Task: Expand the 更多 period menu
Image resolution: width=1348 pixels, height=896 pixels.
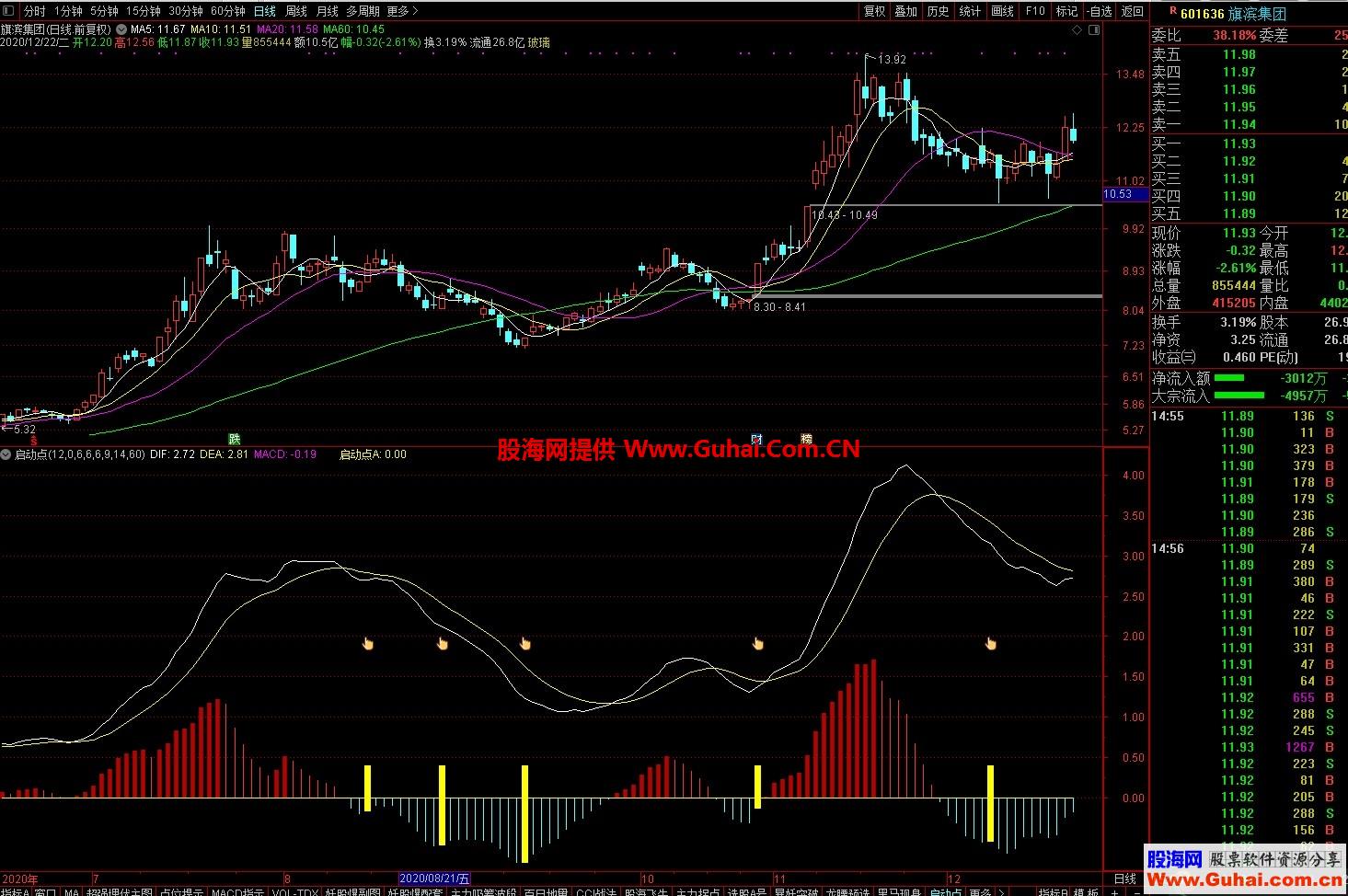Action: [402, 11]
